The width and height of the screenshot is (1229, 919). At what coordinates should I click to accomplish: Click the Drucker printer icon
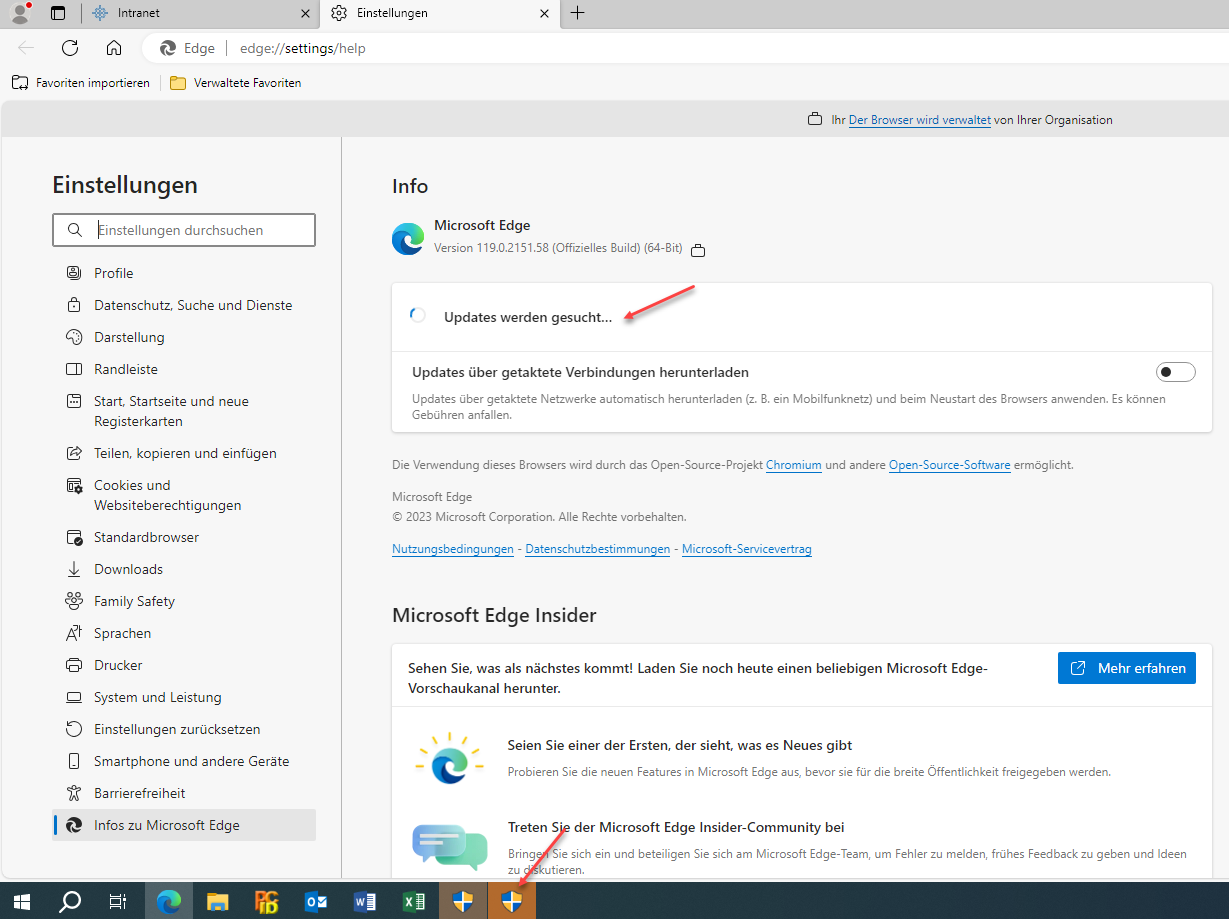click(x=74, y=665)
